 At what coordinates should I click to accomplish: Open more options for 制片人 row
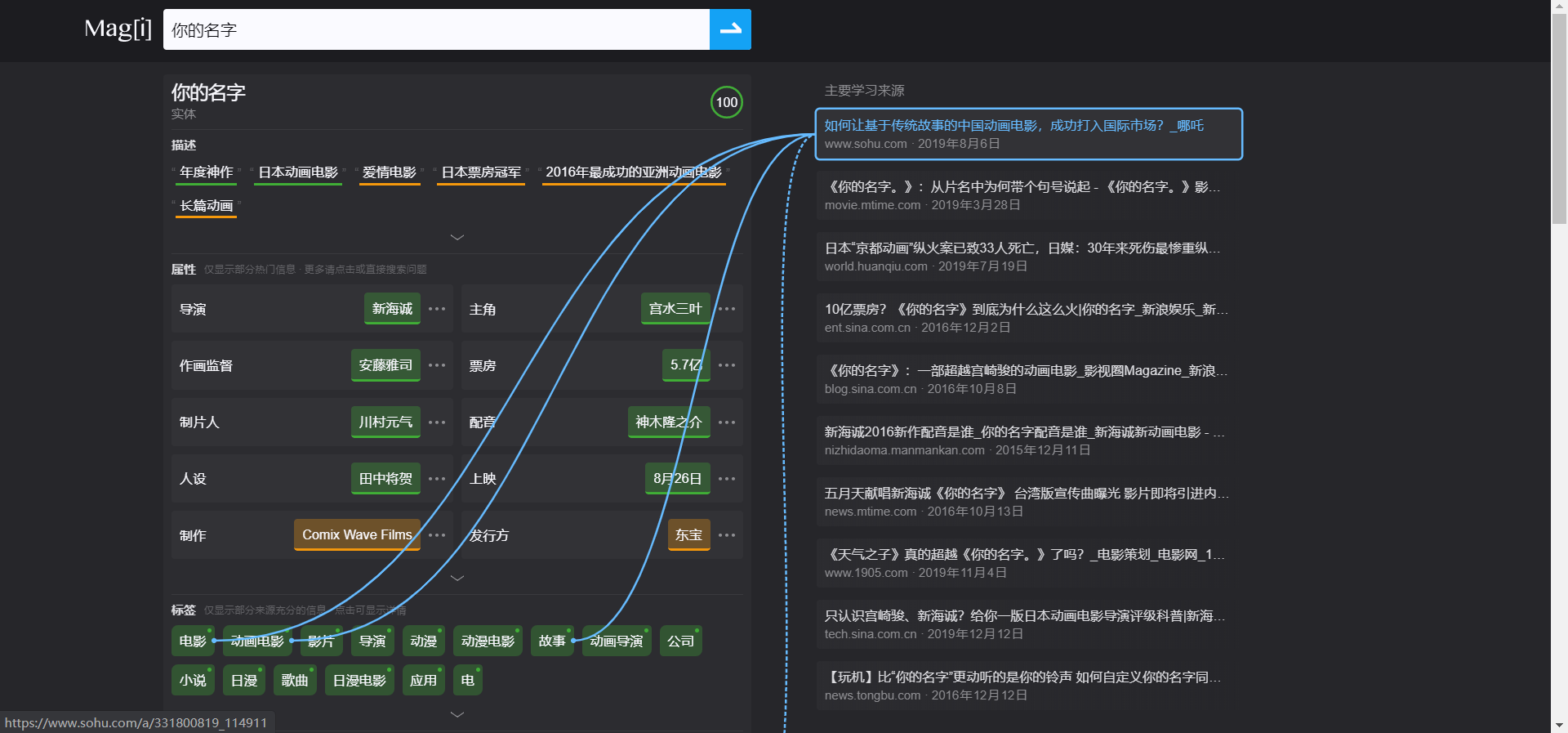(437, 422)
